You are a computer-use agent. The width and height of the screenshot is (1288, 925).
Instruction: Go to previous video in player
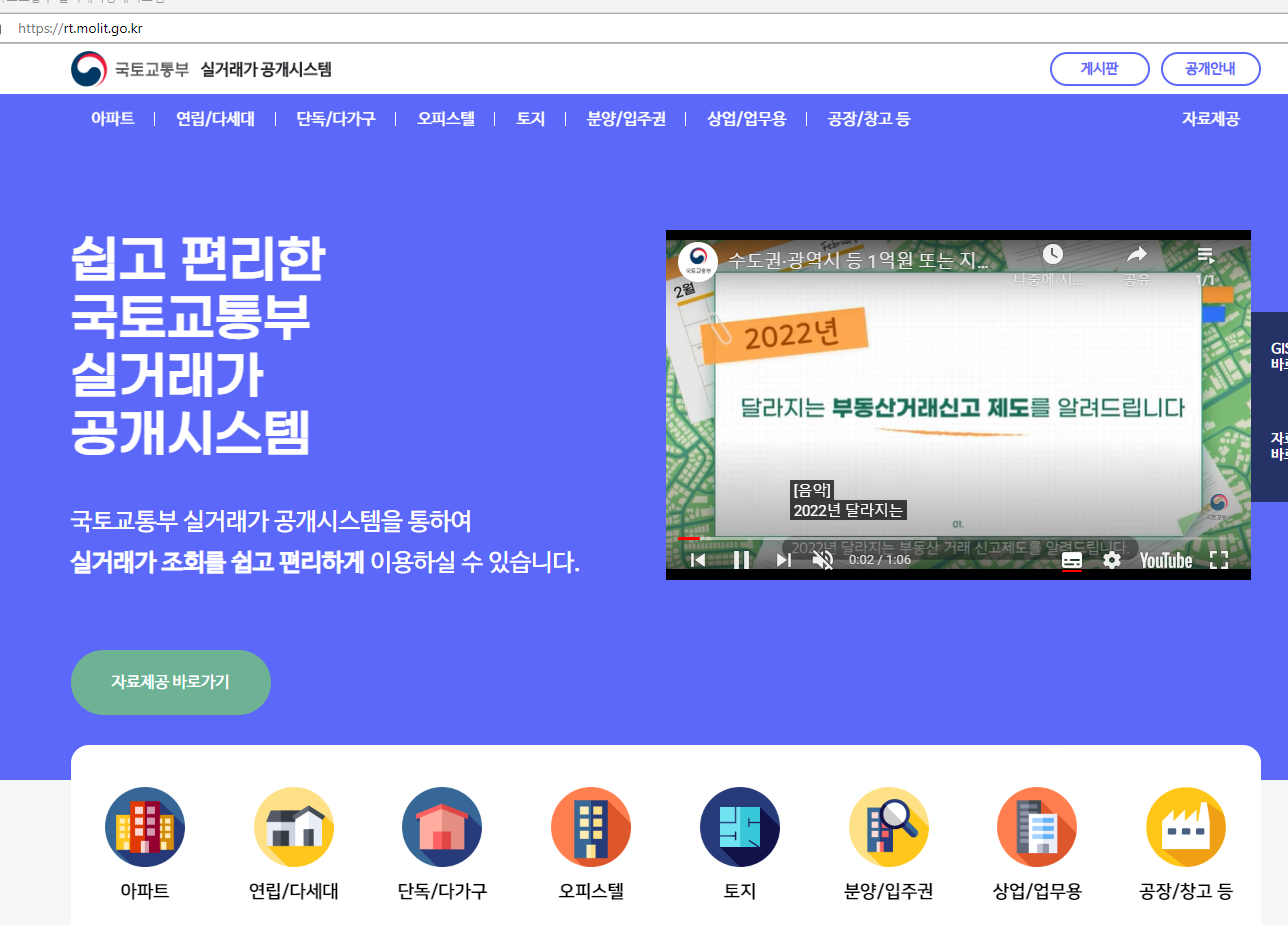coord(698,560)
